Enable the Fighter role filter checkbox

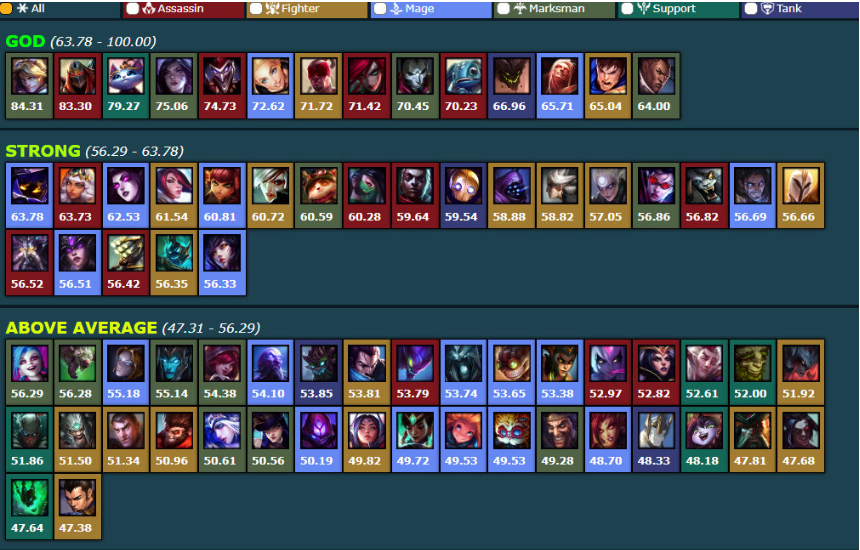click(x=256, y=8)
